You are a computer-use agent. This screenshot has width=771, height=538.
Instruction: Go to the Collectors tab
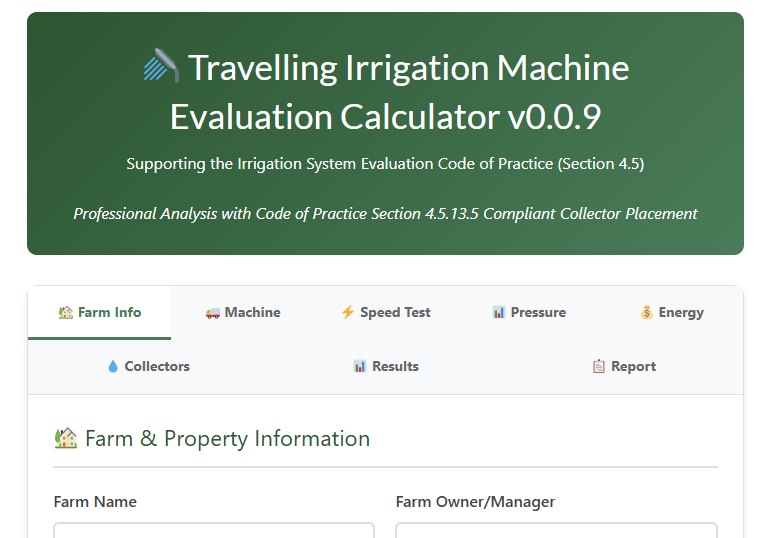148,366
